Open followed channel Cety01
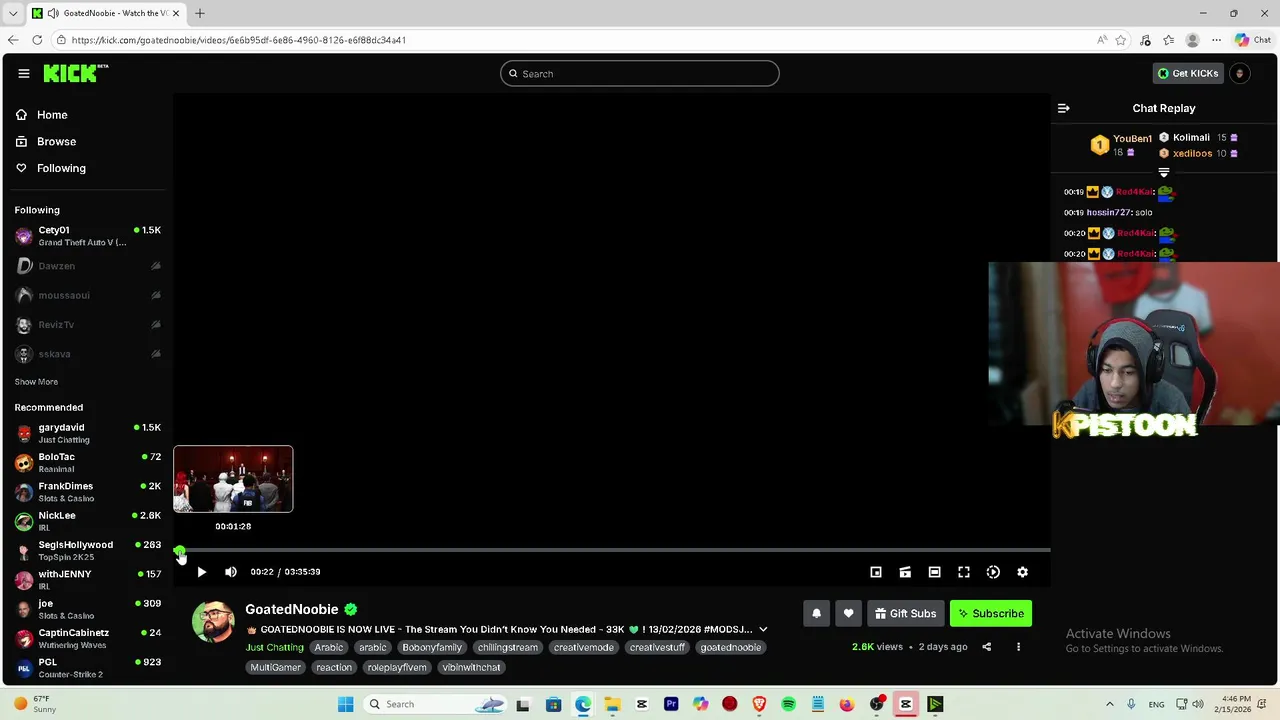The width and height of the screenshot is (1280, 720). 88,236
